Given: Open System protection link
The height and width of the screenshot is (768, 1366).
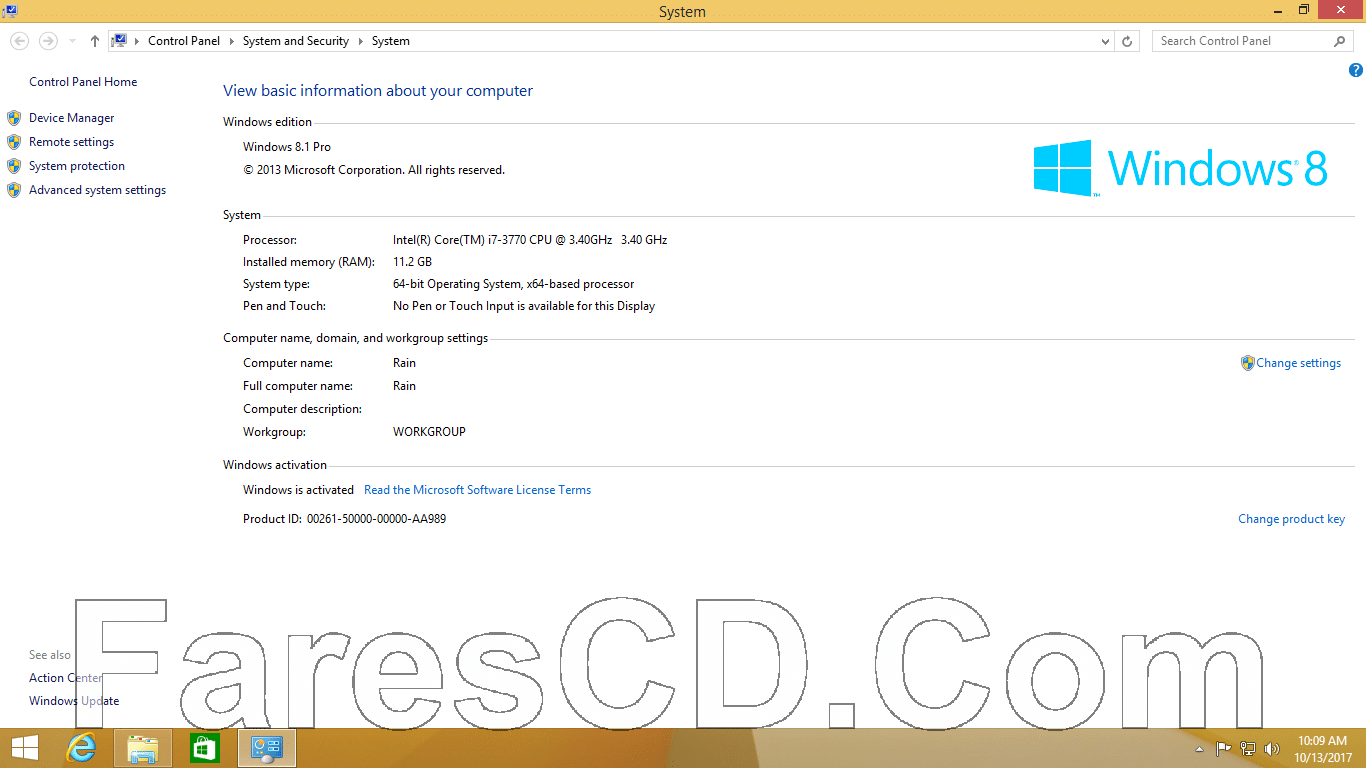Looking at the screenshot, I should click(77, 166).
